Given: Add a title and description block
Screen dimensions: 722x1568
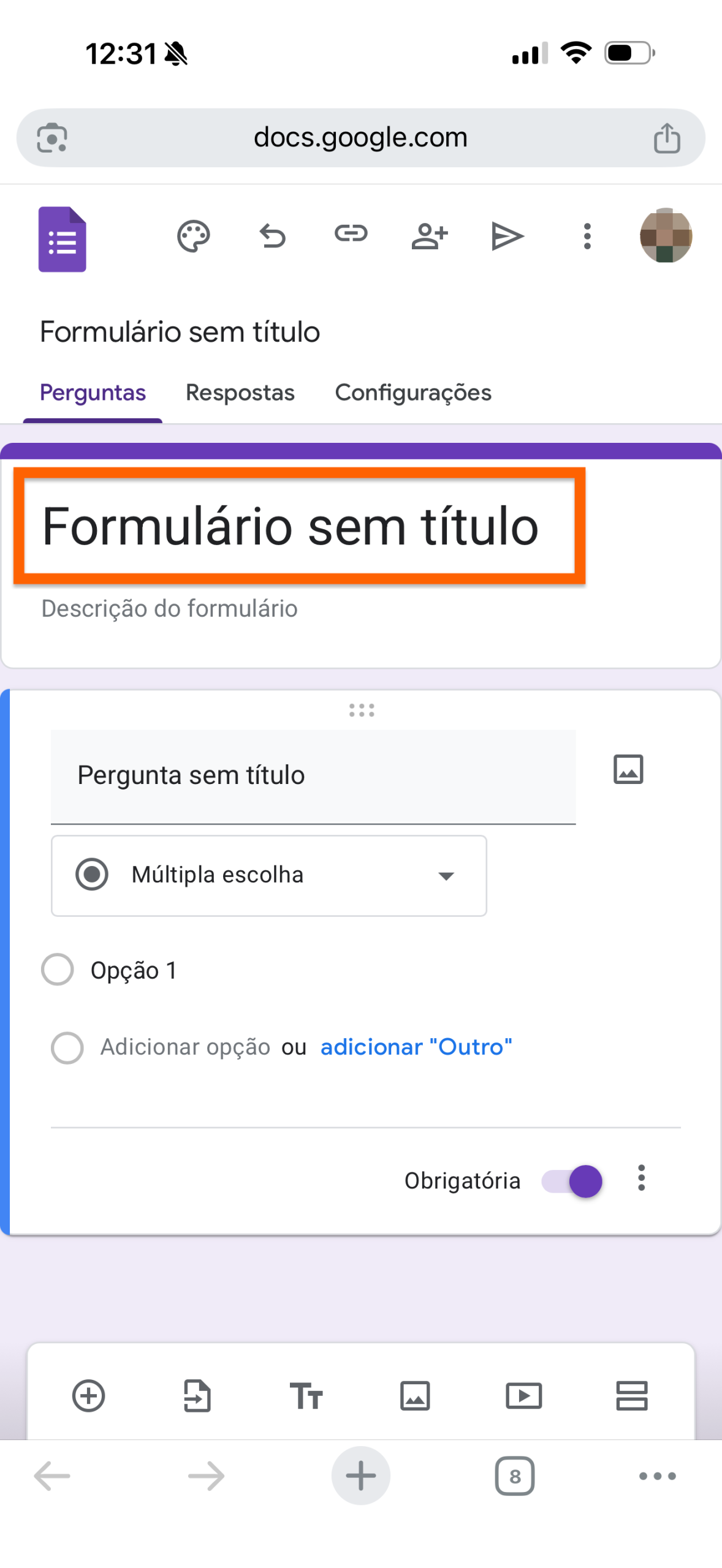Looking at the screenshot, I should 306,1396.
